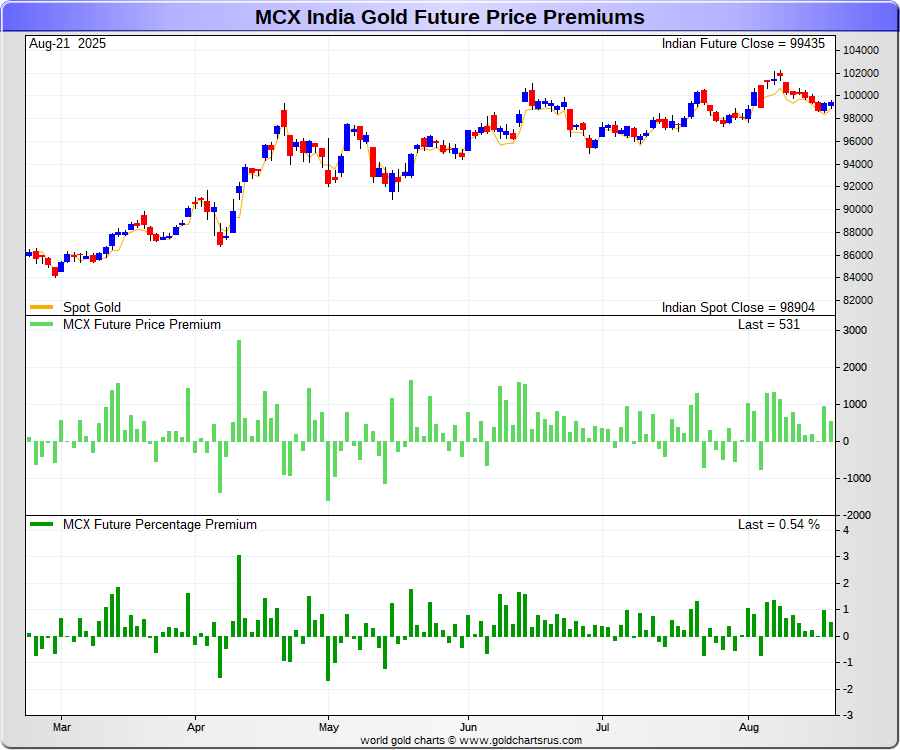Click the '4' percentage axis label
Viewport: 900px width, 750px height.
(845, 530)
